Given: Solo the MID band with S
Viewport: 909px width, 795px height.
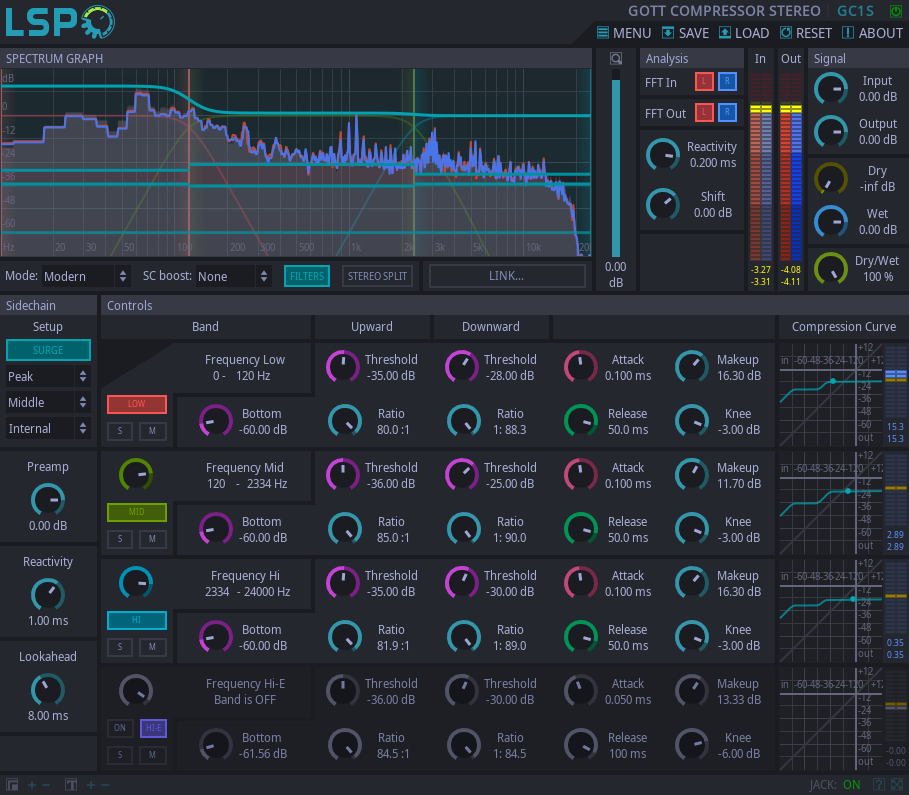Looking at the screenshot, I should 120,539.
